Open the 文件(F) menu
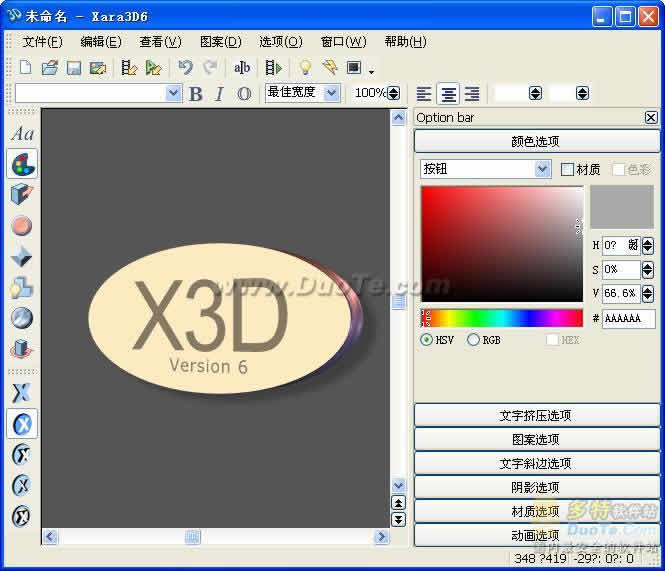 click(x=42, y=42)
